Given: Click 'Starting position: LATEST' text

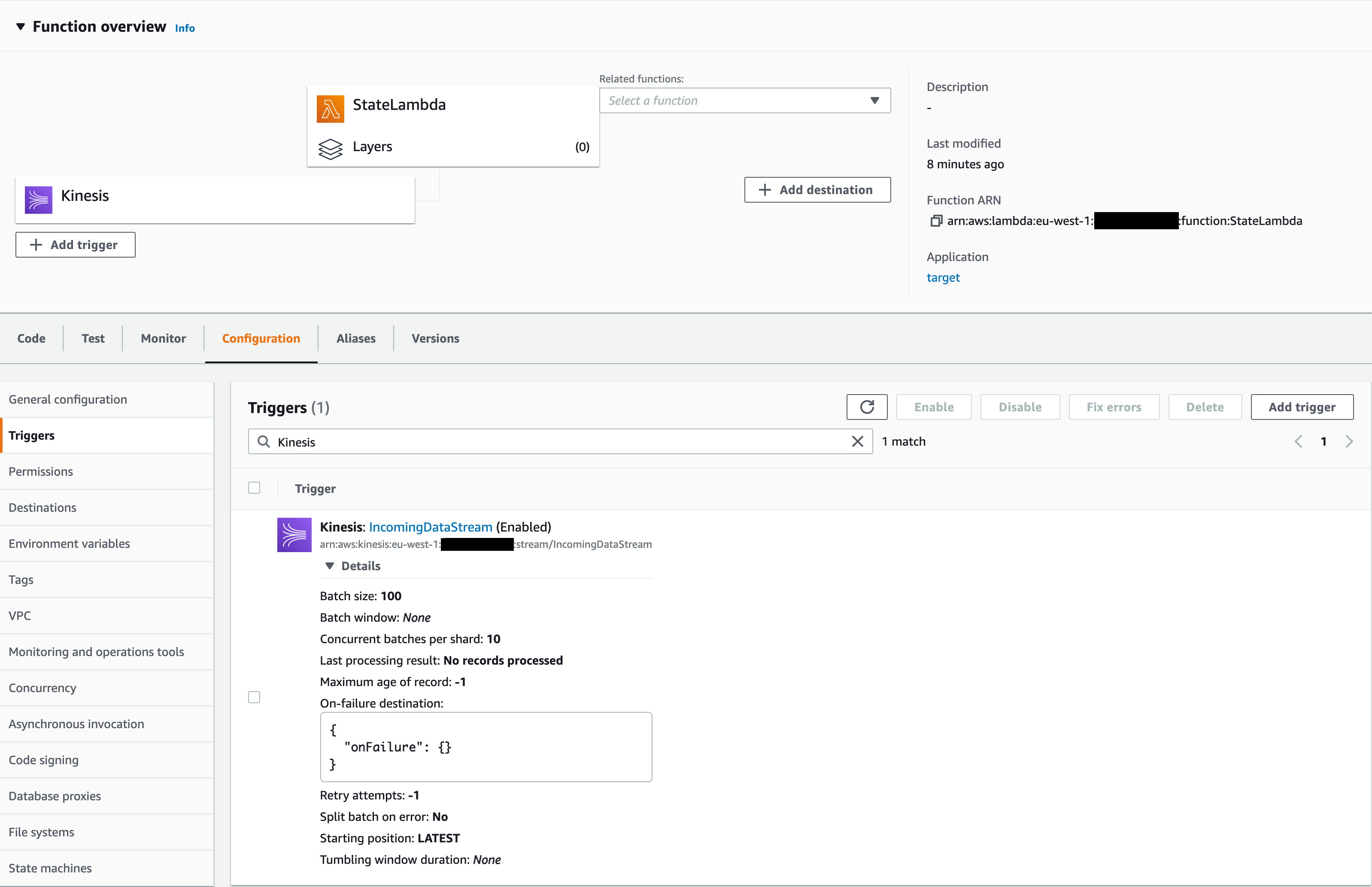Looking at the screenshot, I should pyautogui.click(x=390, y=838).
